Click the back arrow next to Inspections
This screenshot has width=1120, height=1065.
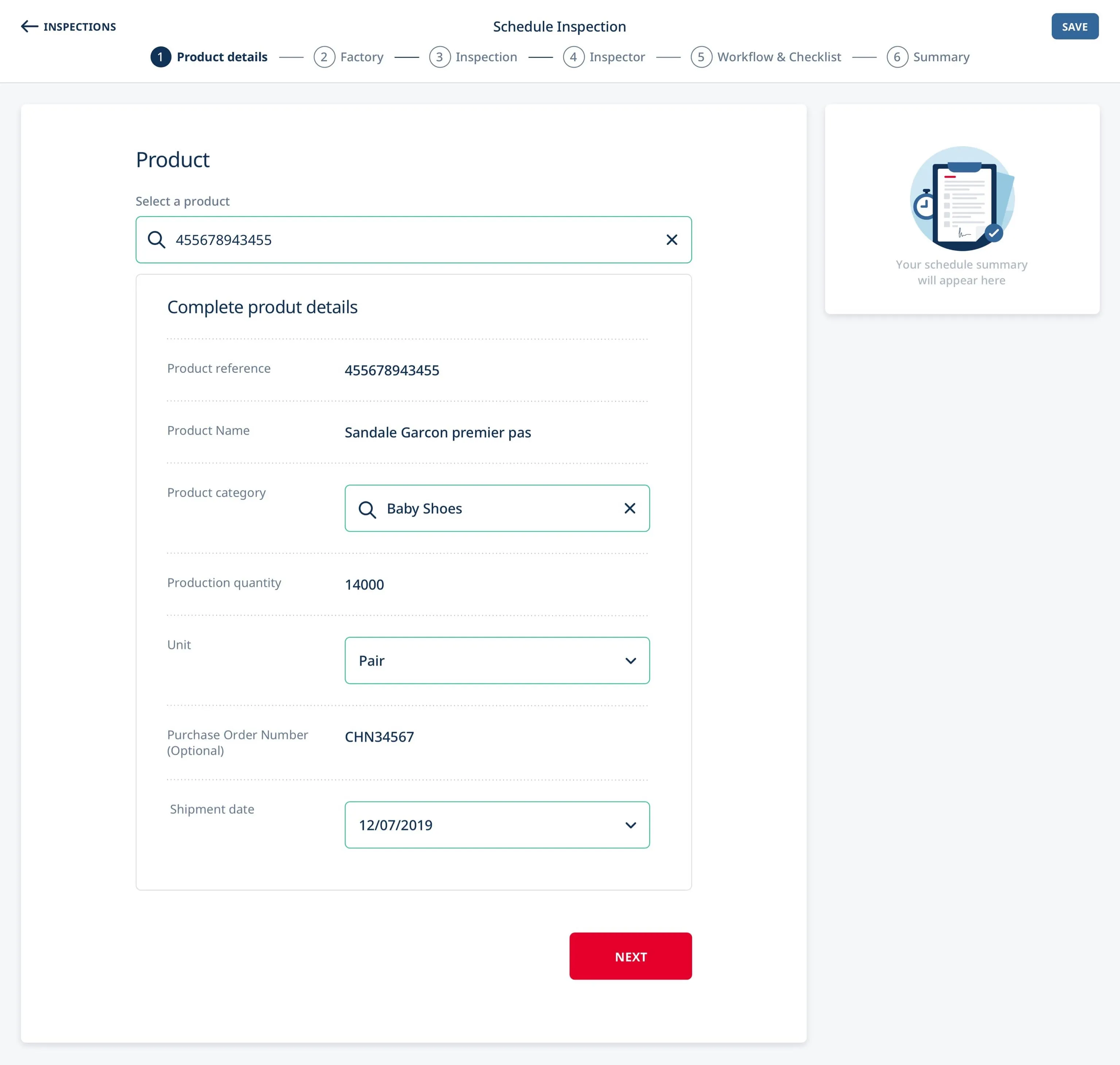(29, 27)
